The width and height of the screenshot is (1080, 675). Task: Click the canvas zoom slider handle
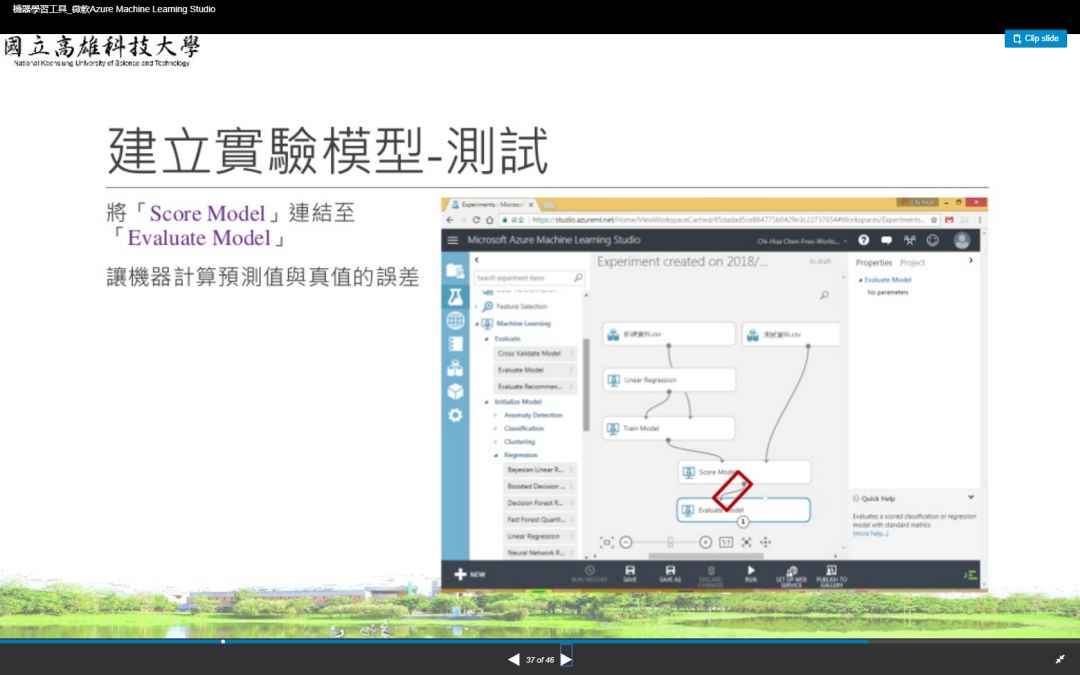tap(669, 542)
